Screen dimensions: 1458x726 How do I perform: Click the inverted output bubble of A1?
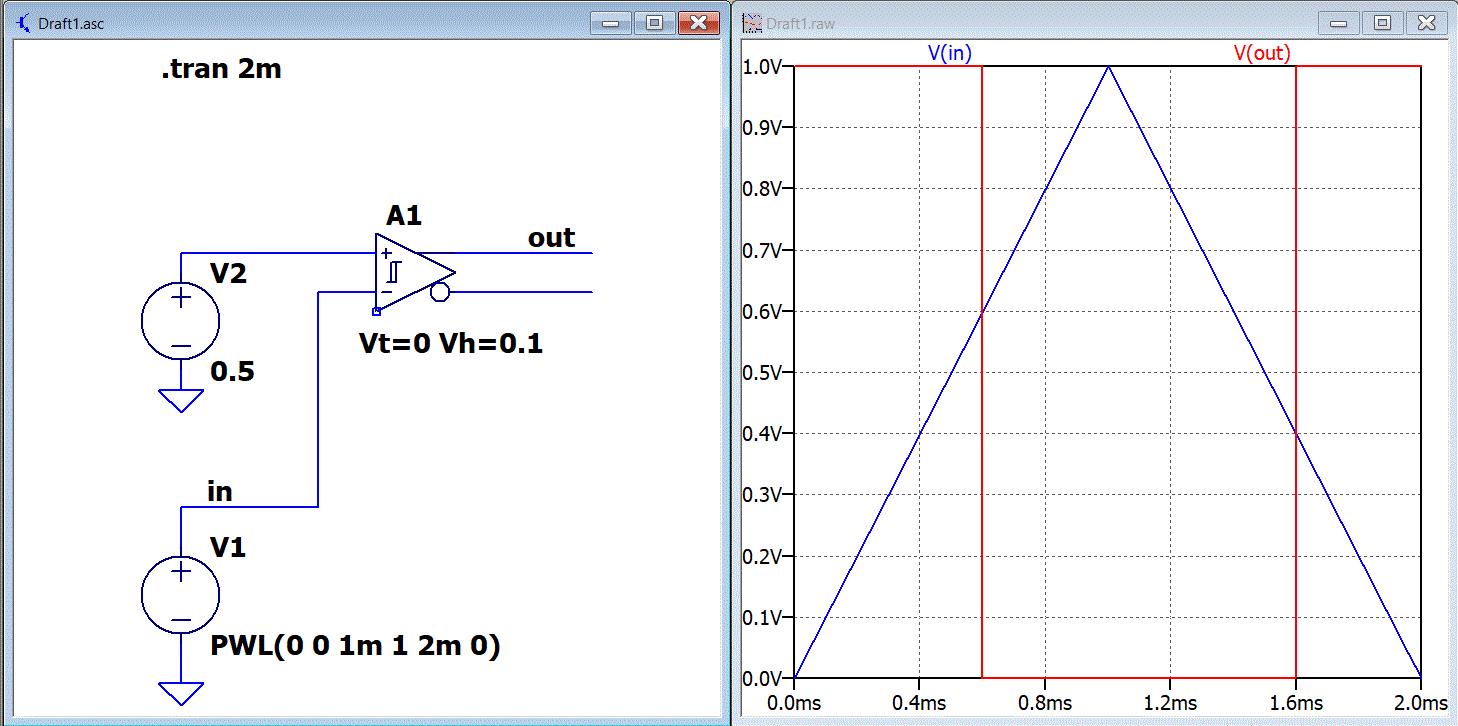(x=440, y=292)
